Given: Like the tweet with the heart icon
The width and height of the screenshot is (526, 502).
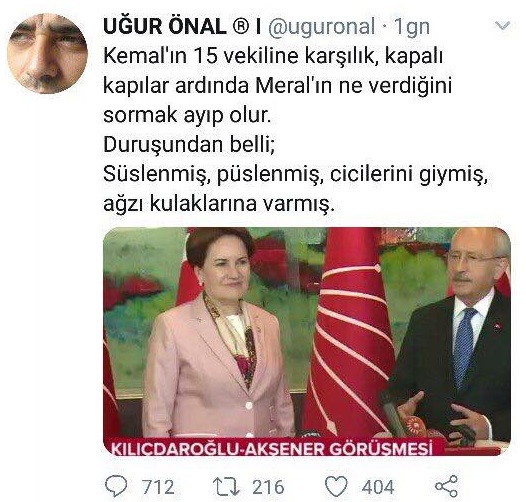Looking at the screenshot, I should coord(336,487).
